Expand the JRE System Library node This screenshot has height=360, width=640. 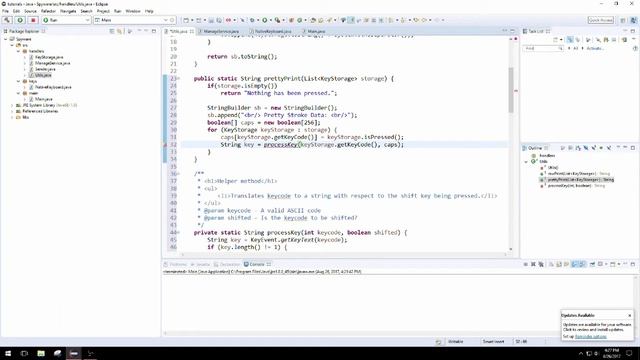(x=12, y=105)
